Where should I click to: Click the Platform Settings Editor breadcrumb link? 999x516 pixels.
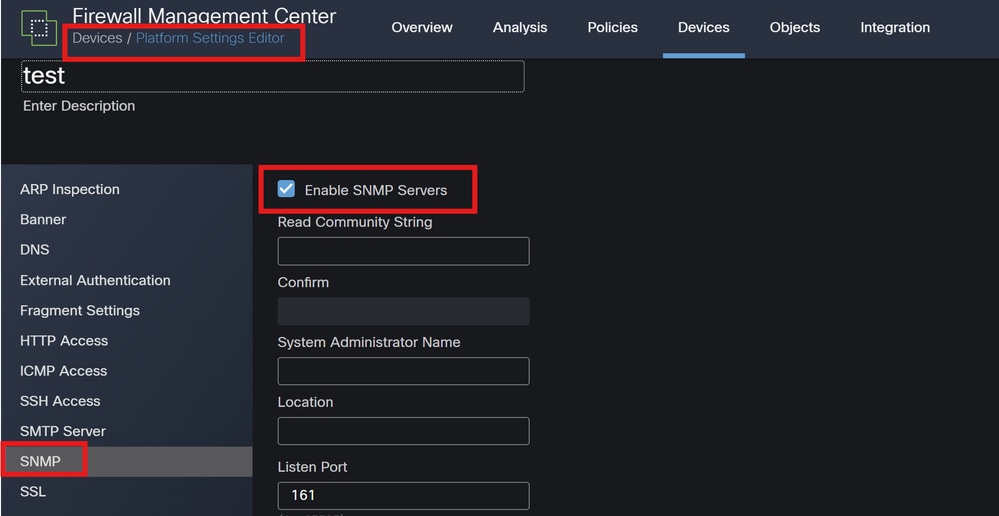(x=210, y=38)
